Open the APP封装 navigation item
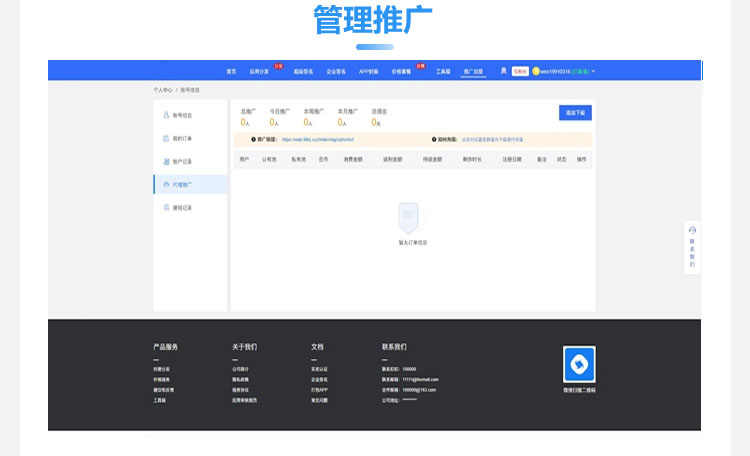 [x=369, y=71]
